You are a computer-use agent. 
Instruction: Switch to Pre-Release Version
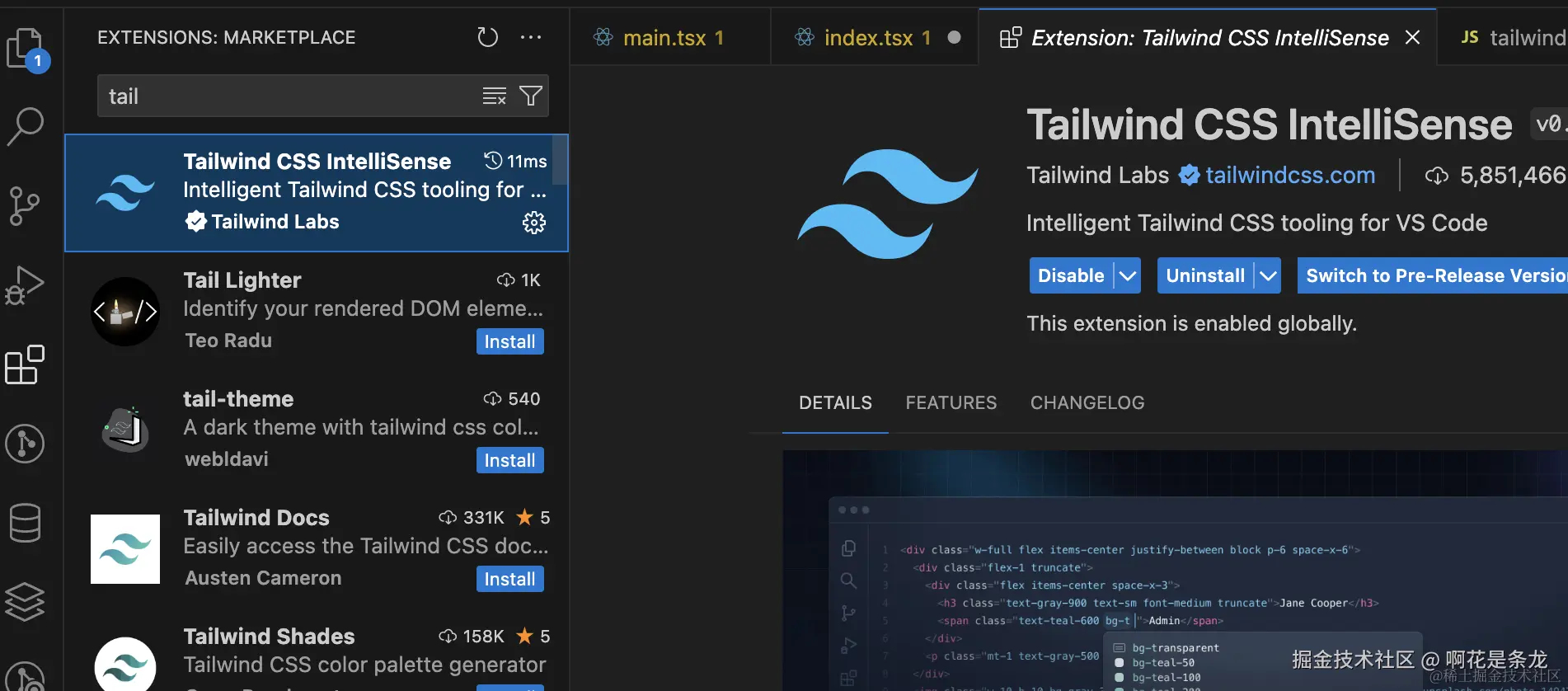[x=1433, y=275]
